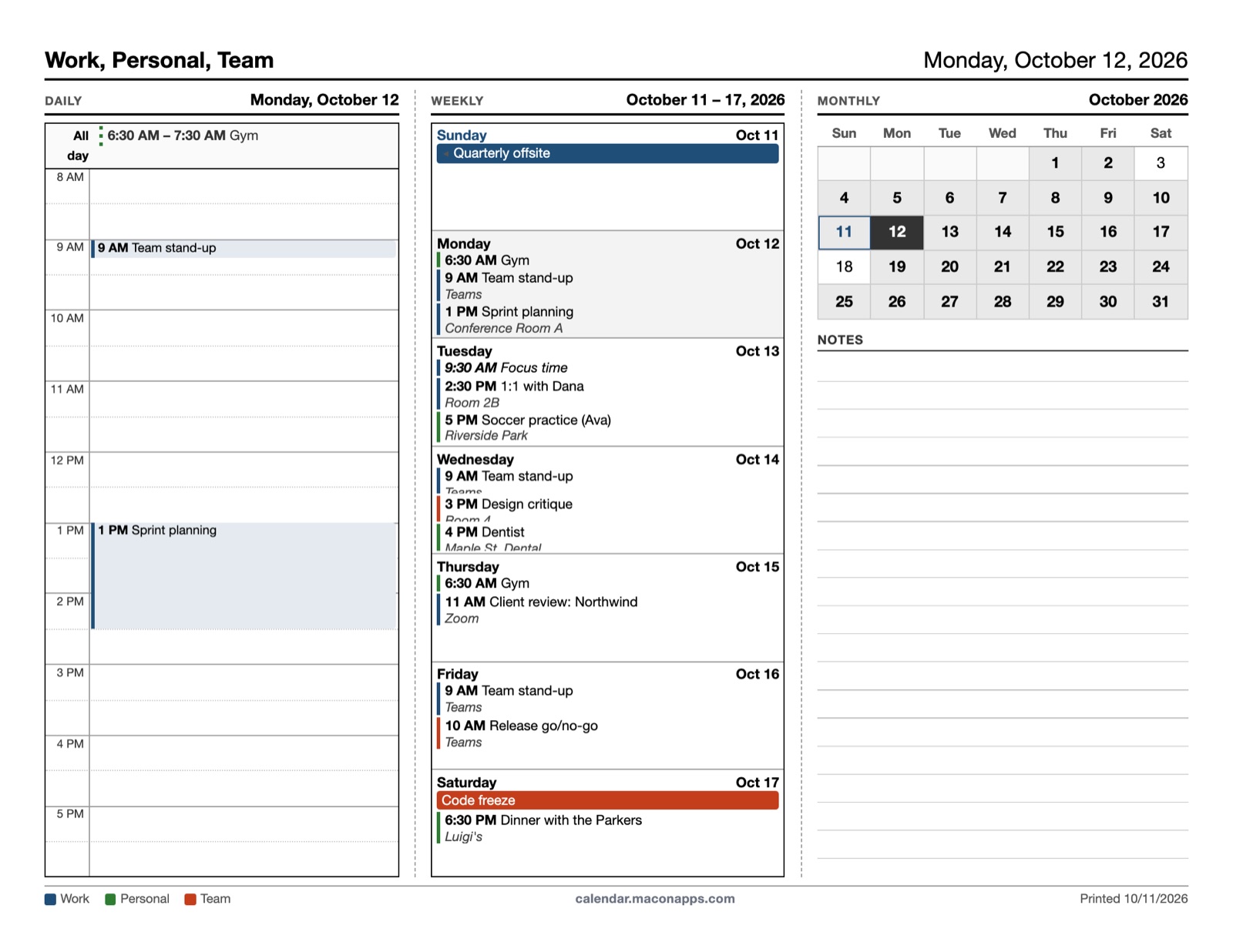
Task: Click the Conference Room A location text
Action: (x=504, y=328)
